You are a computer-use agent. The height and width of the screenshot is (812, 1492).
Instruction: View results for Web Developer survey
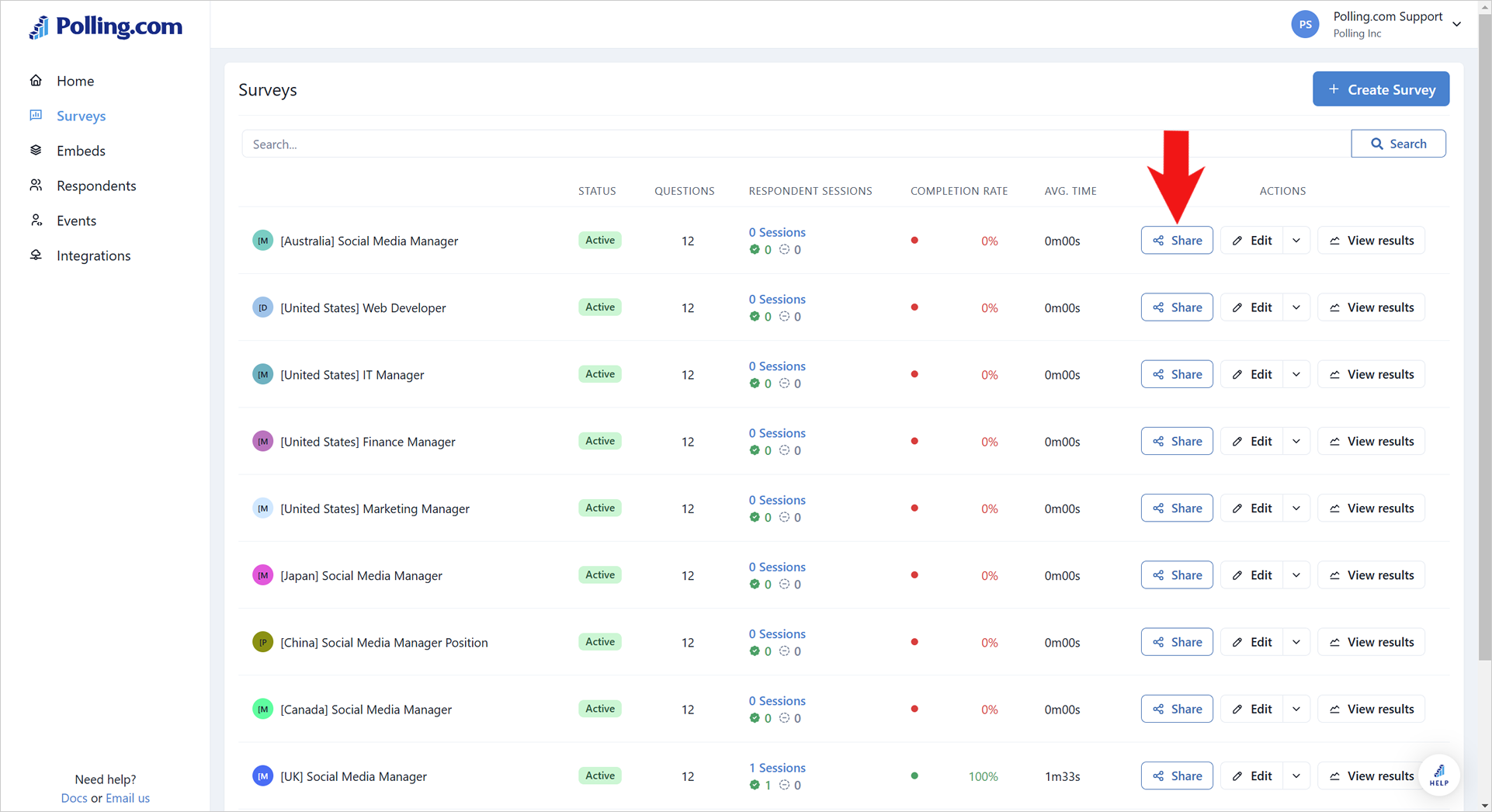(x=1371, y=307)
